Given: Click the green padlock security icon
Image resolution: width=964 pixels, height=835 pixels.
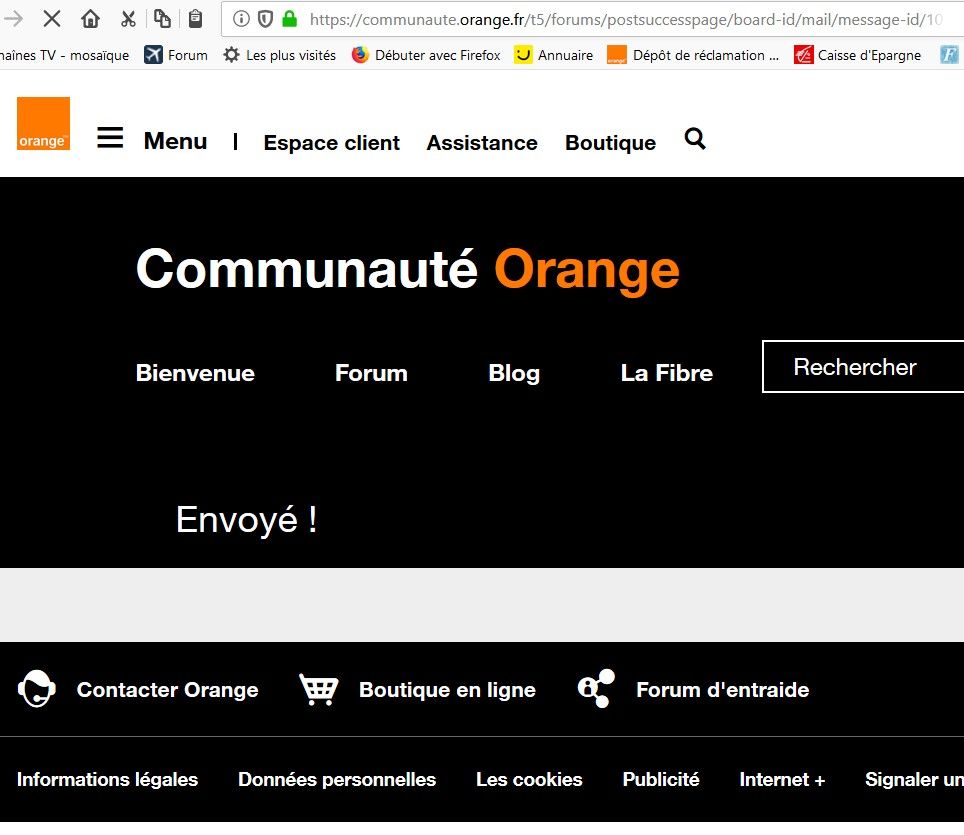Looking at the screenshot, I should click(290, 19).
